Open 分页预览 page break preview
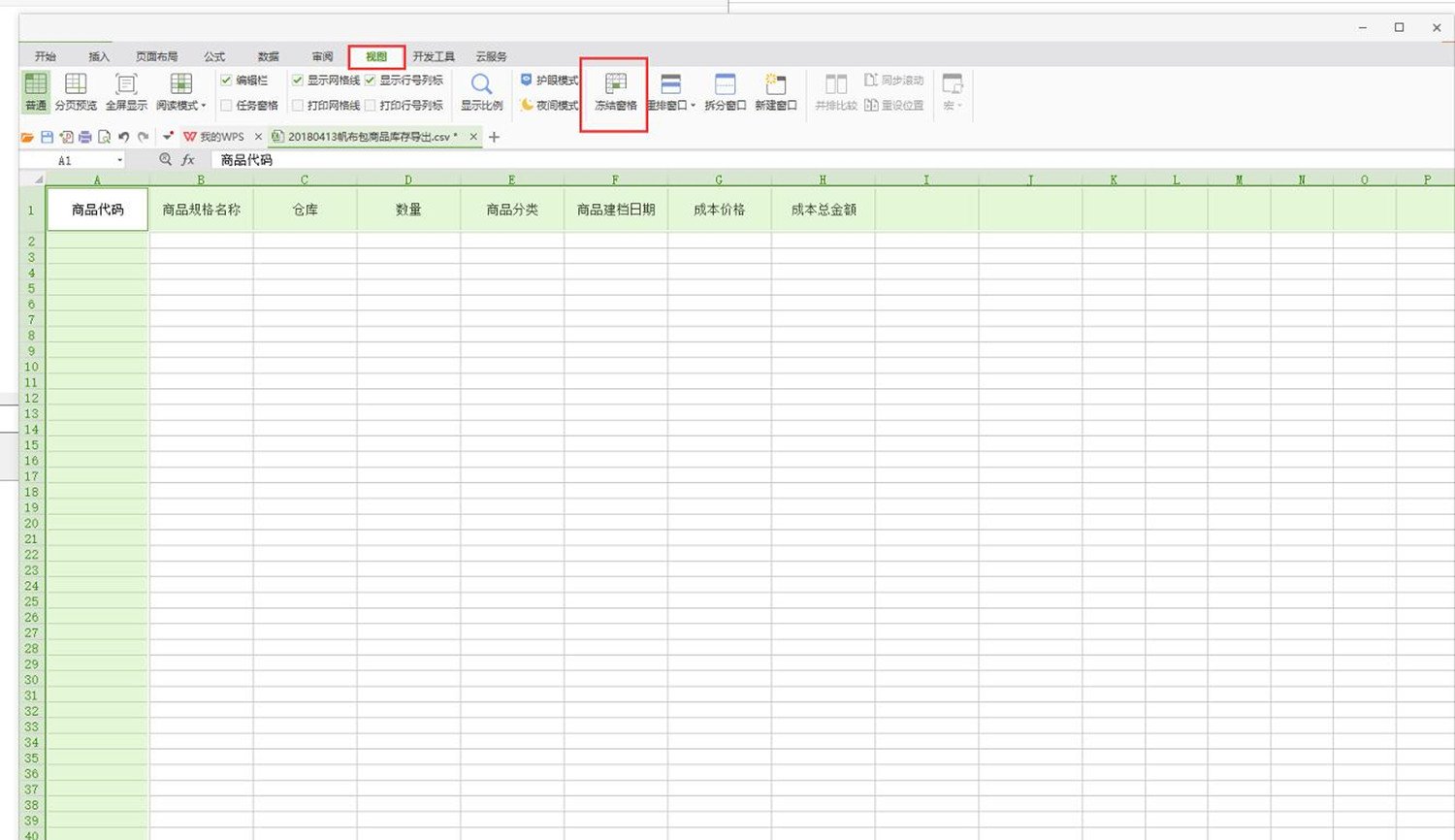1455x840 pixels. (76, 85)
